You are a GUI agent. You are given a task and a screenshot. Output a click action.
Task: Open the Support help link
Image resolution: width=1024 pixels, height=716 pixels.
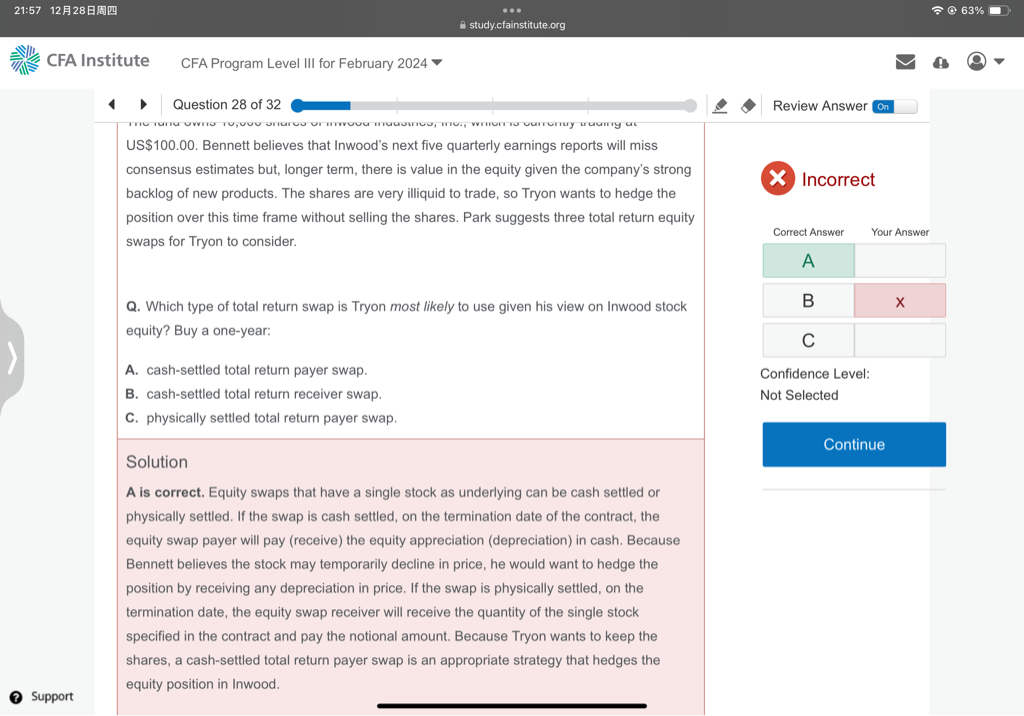tap(42, 697)
